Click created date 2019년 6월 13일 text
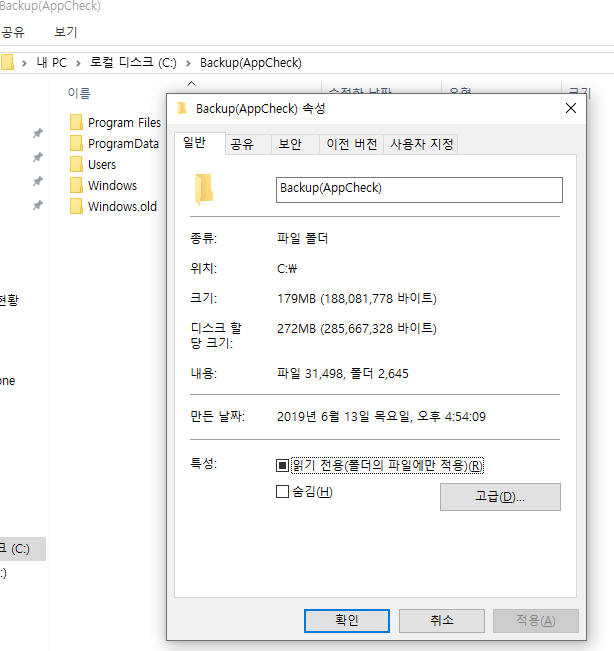The image size is (614, 651). point(381,416)
